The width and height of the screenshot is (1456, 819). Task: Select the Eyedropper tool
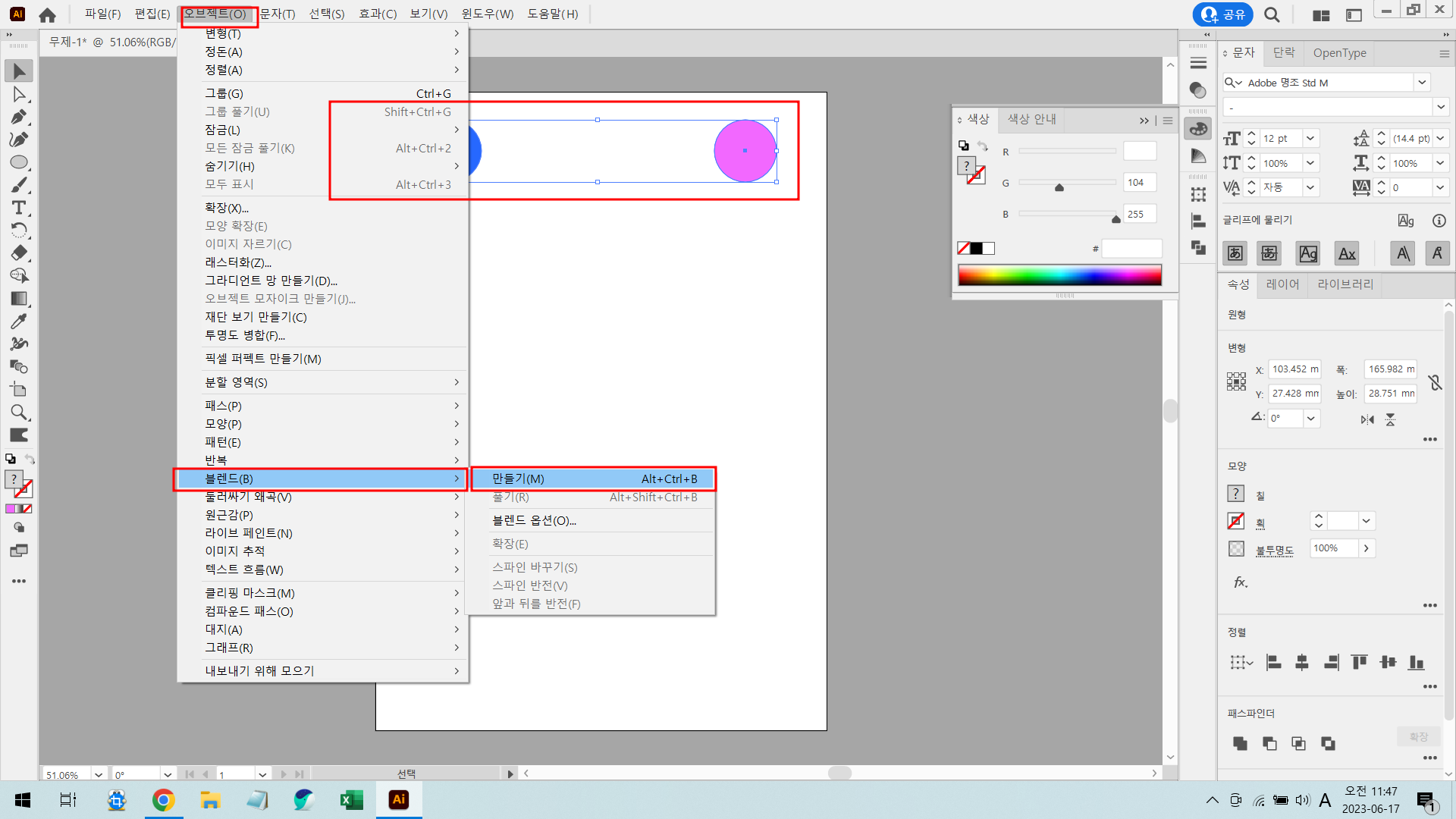[19, 321]
